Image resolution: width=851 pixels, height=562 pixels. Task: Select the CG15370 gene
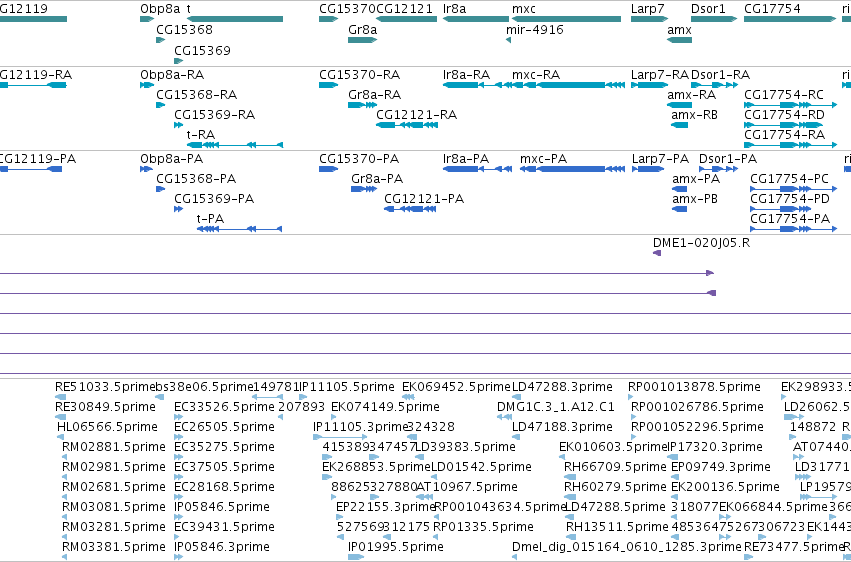click(328, 19)
